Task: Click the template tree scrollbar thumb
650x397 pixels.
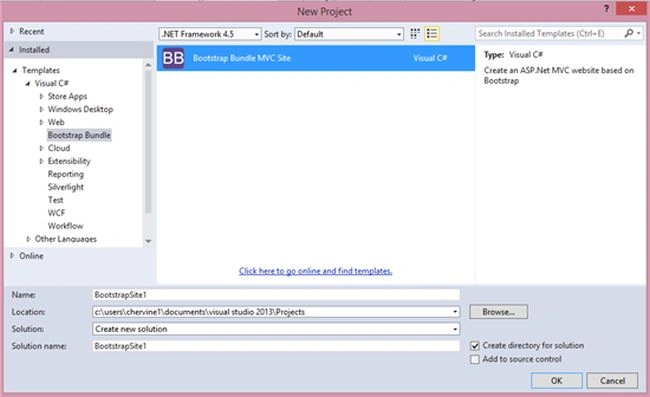Action: 148,142
